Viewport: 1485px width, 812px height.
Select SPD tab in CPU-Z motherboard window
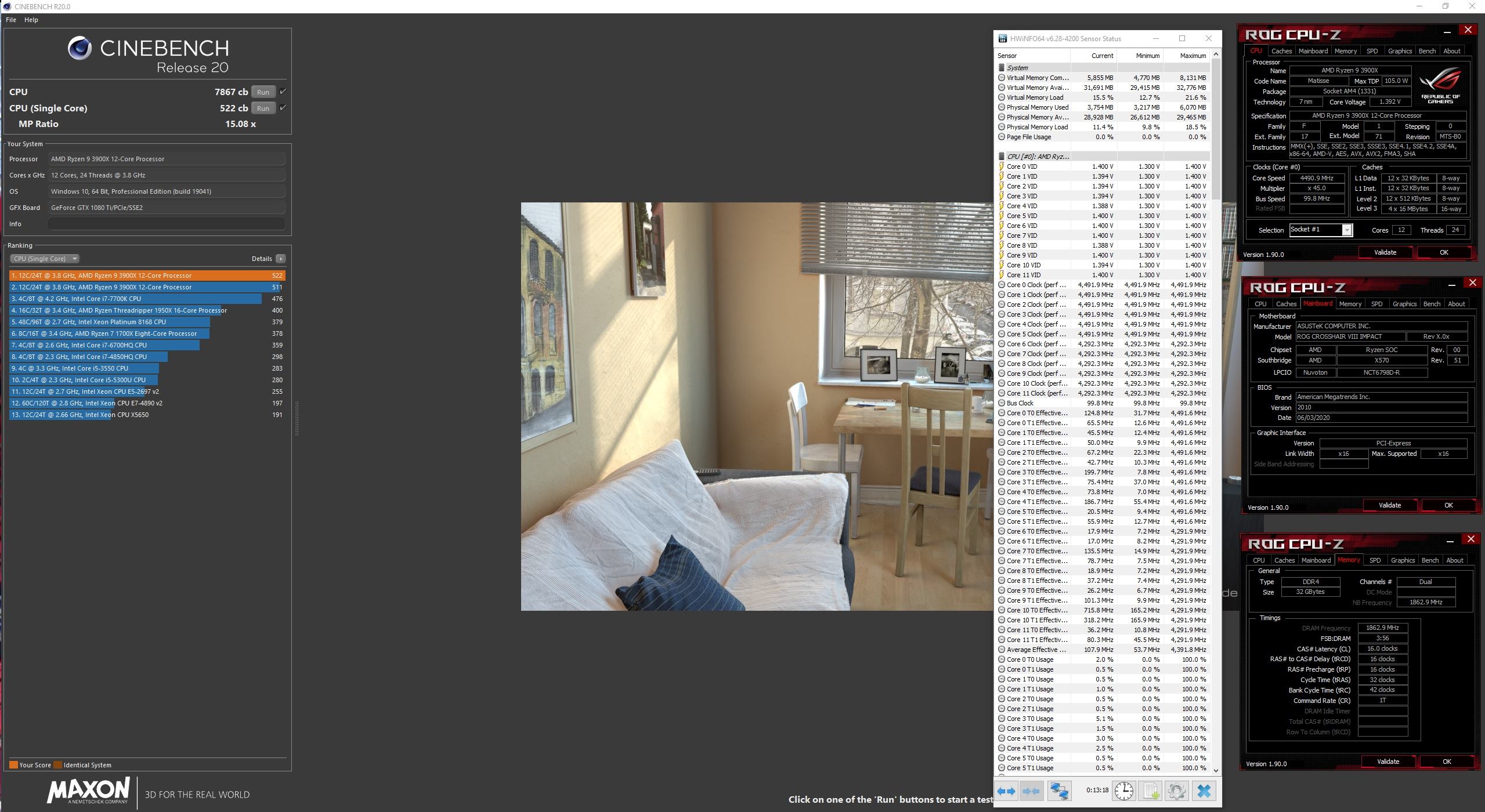coord(1376,304)
